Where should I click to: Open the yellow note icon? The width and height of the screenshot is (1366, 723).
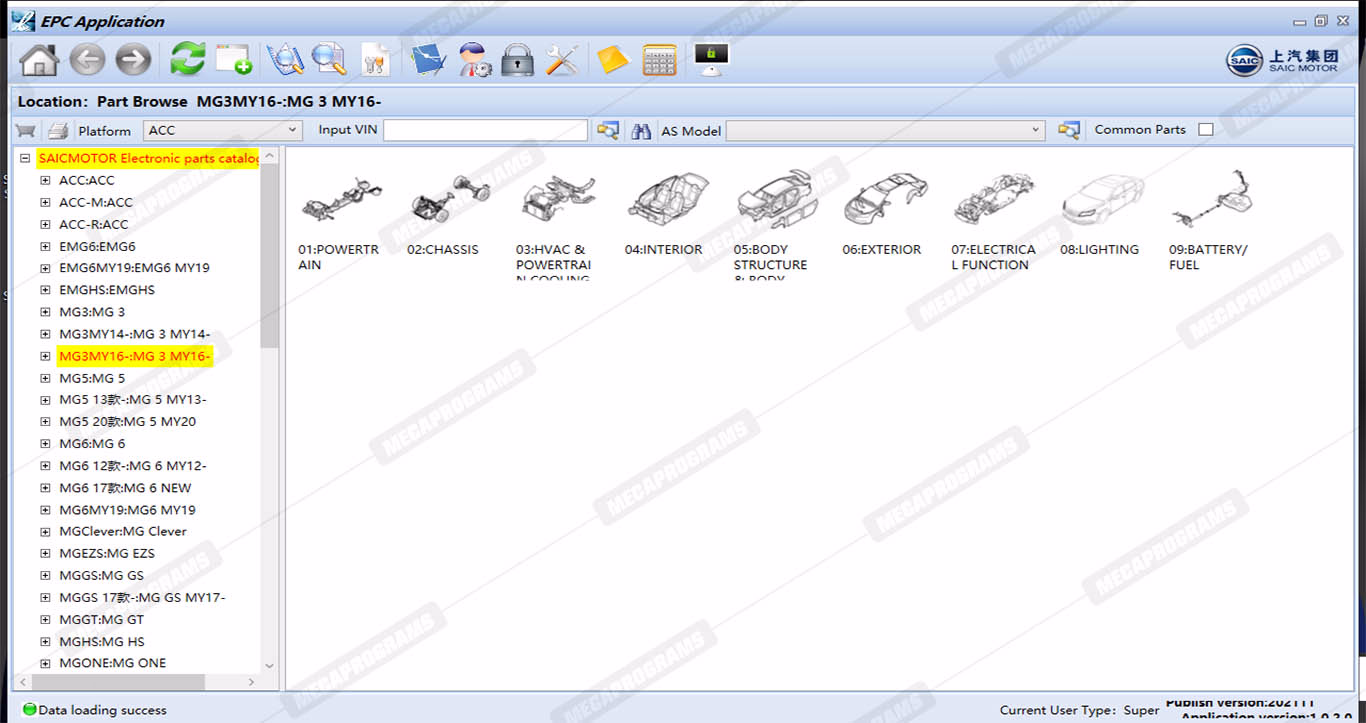pos(612,59)
